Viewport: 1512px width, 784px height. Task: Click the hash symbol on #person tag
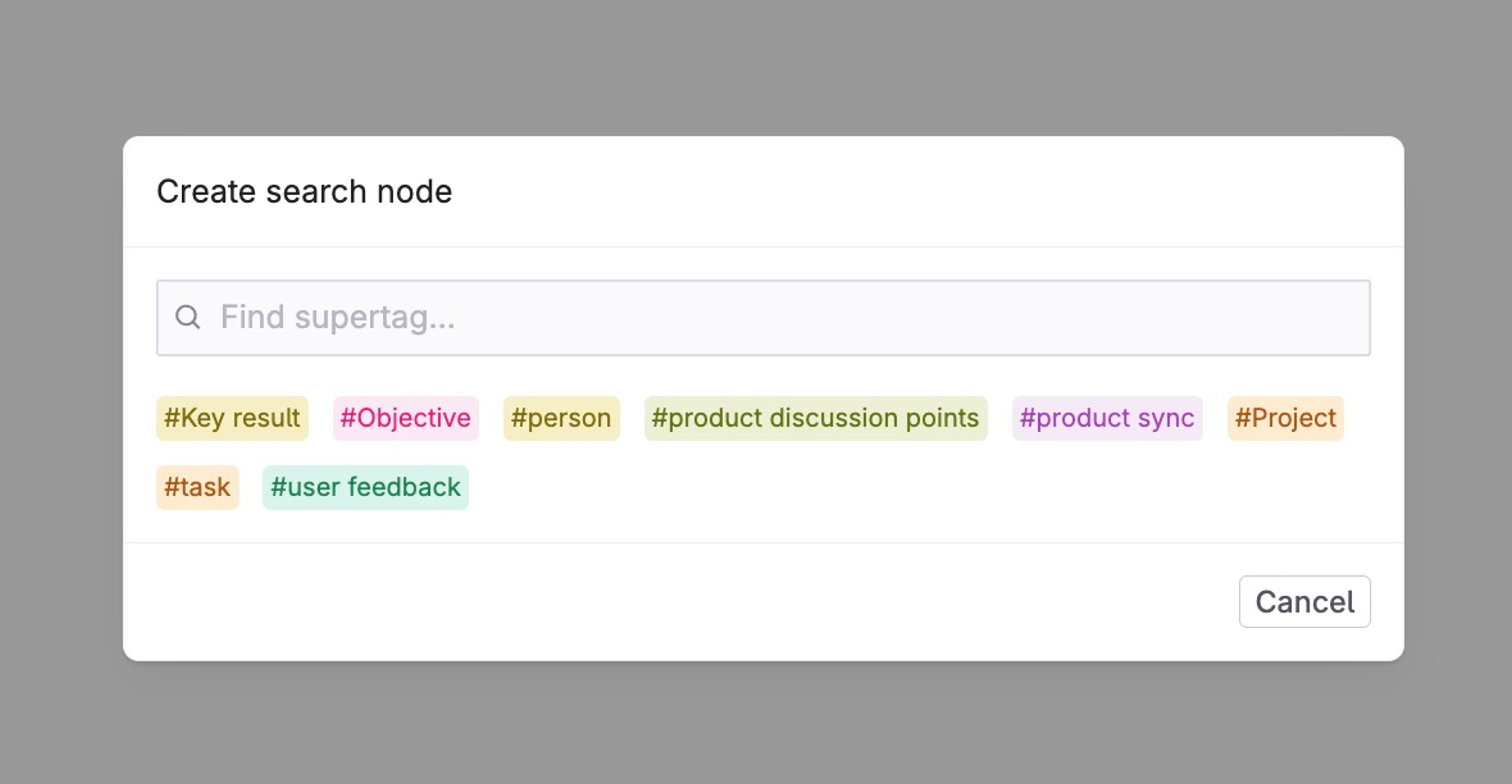(x=518, y=418)
